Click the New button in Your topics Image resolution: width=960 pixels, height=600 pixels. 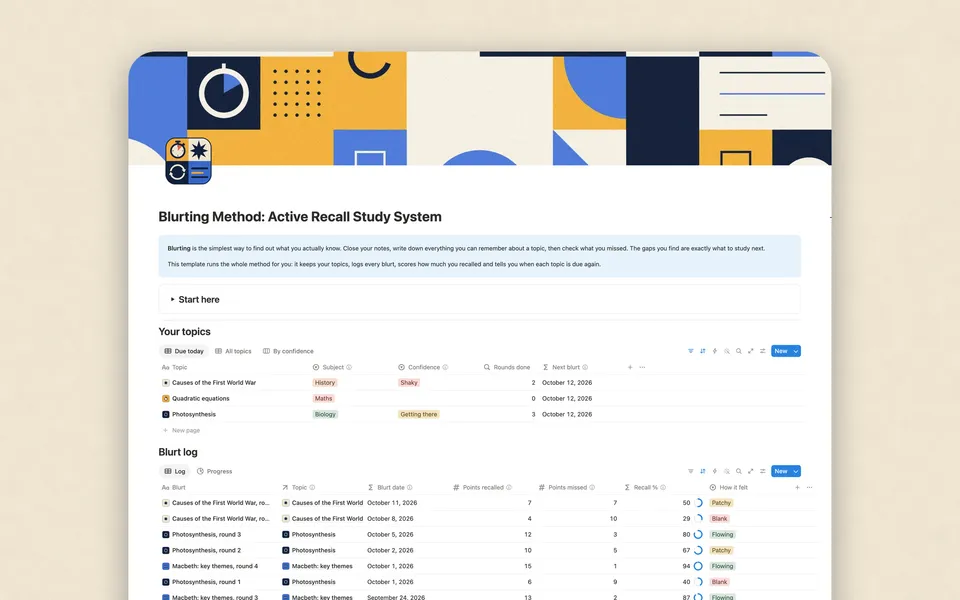click(x=781, y=351)
